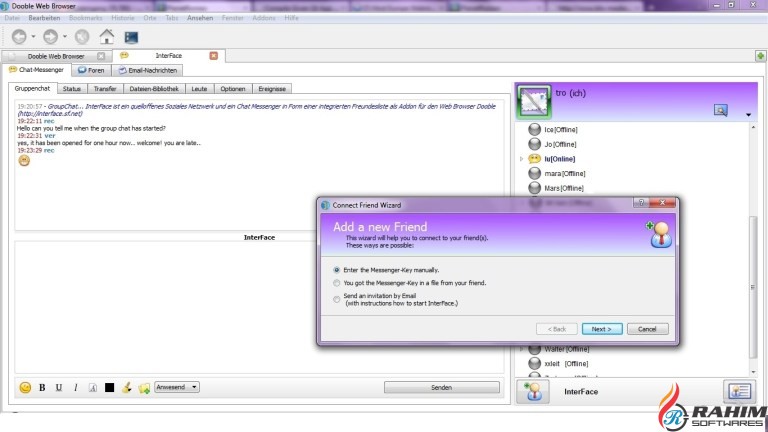
Task: Toggle italic text formatting
Action: click(75, 387)
